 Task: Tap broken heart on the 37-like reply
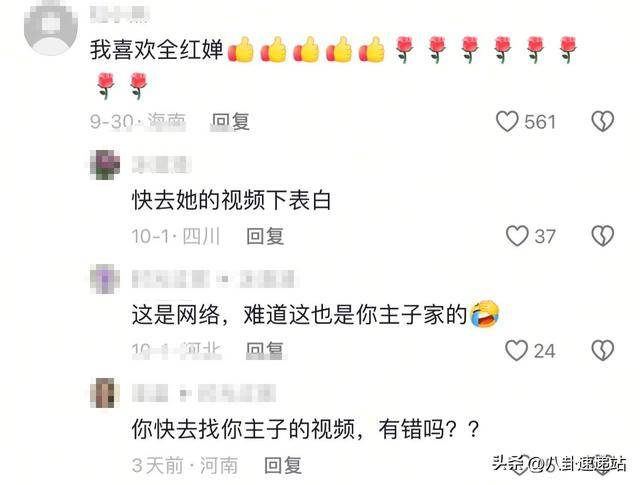point(602,236)
